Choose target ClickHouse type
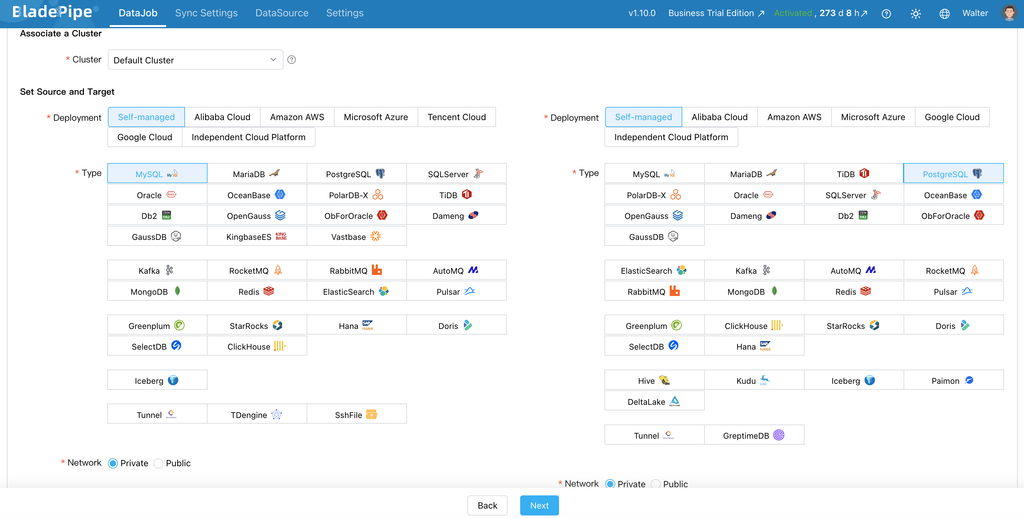The height and width of the screenshot is (518, 1024). tap(754, 325)
